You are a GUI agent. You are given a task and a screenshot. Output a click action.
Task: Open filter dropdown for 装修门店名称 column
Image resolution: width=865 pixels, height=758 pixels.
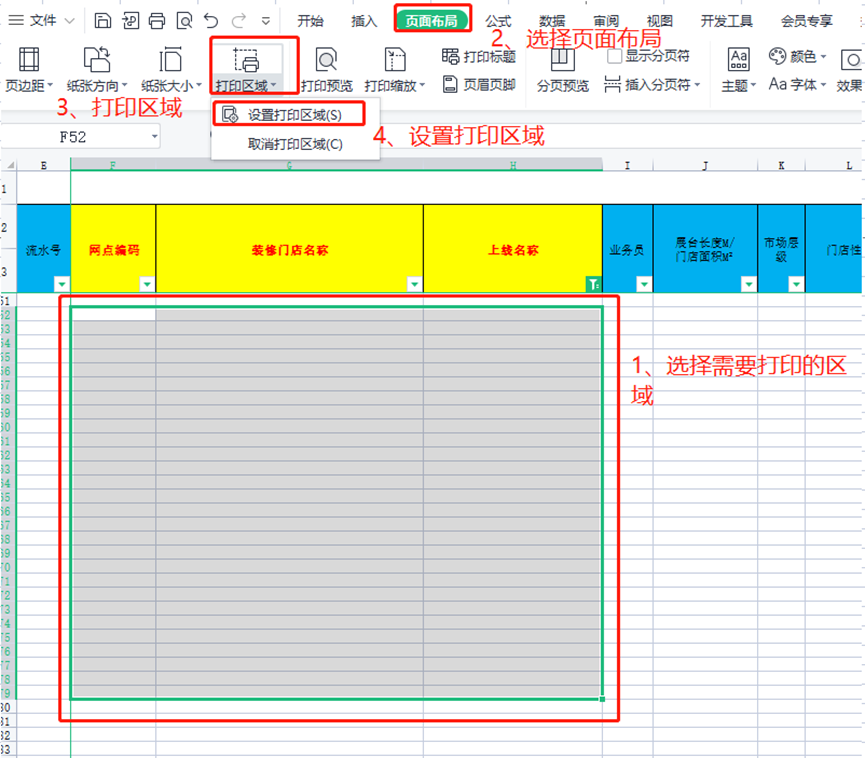click(414, 284)
